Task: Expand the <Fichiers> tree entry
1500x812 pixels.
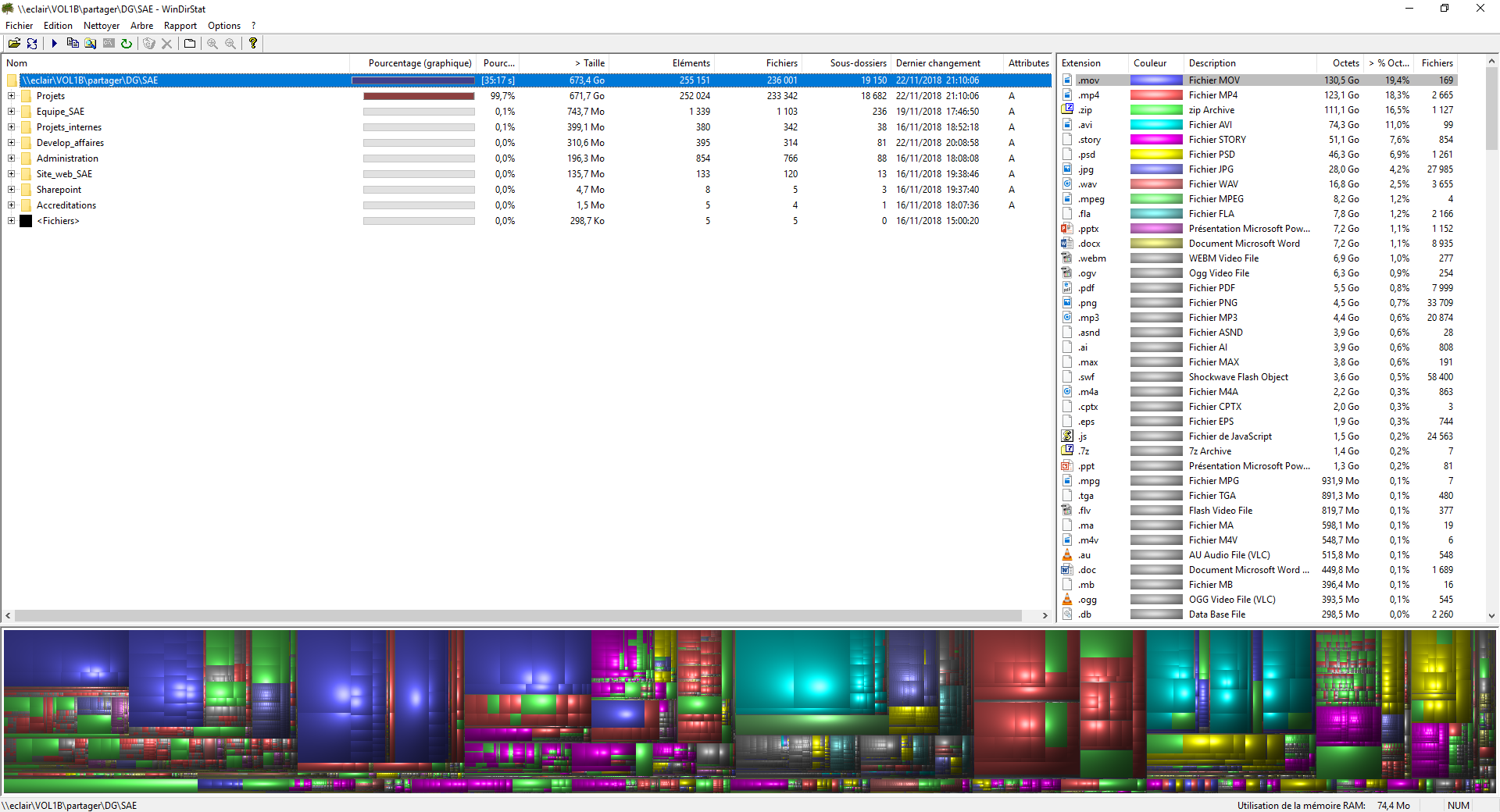Action: pyautogui.click(x=11, y=221)
